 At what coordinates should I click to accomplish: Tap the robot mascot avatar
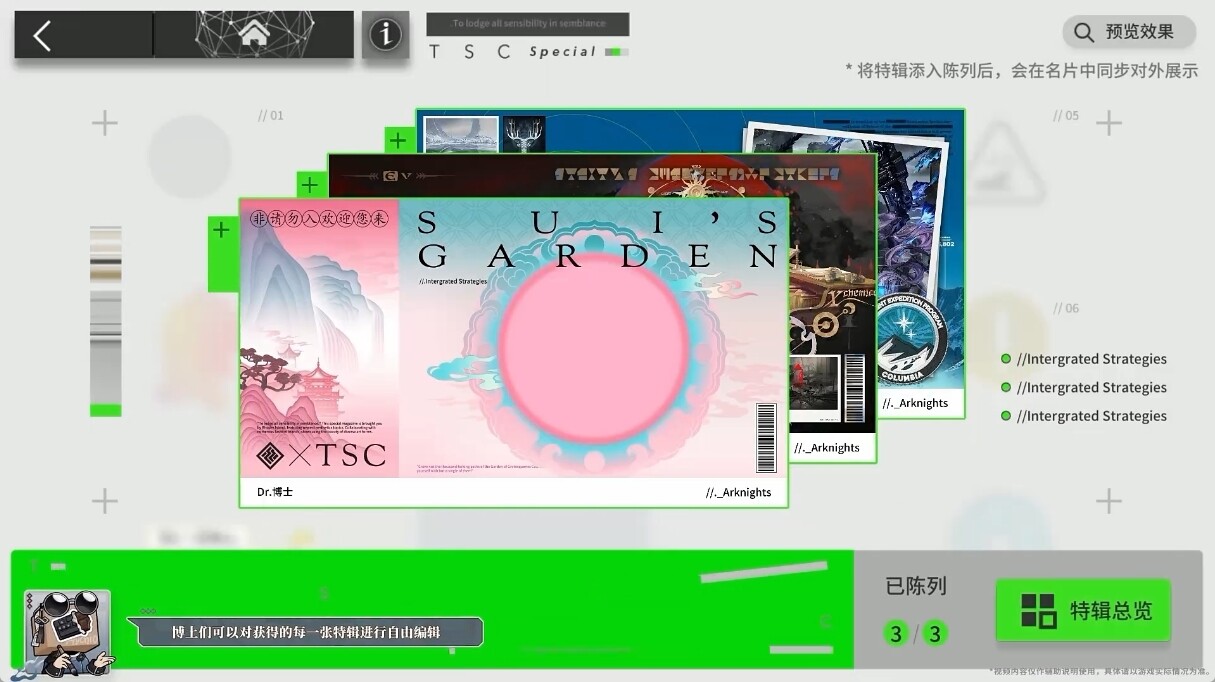point(68,632)
